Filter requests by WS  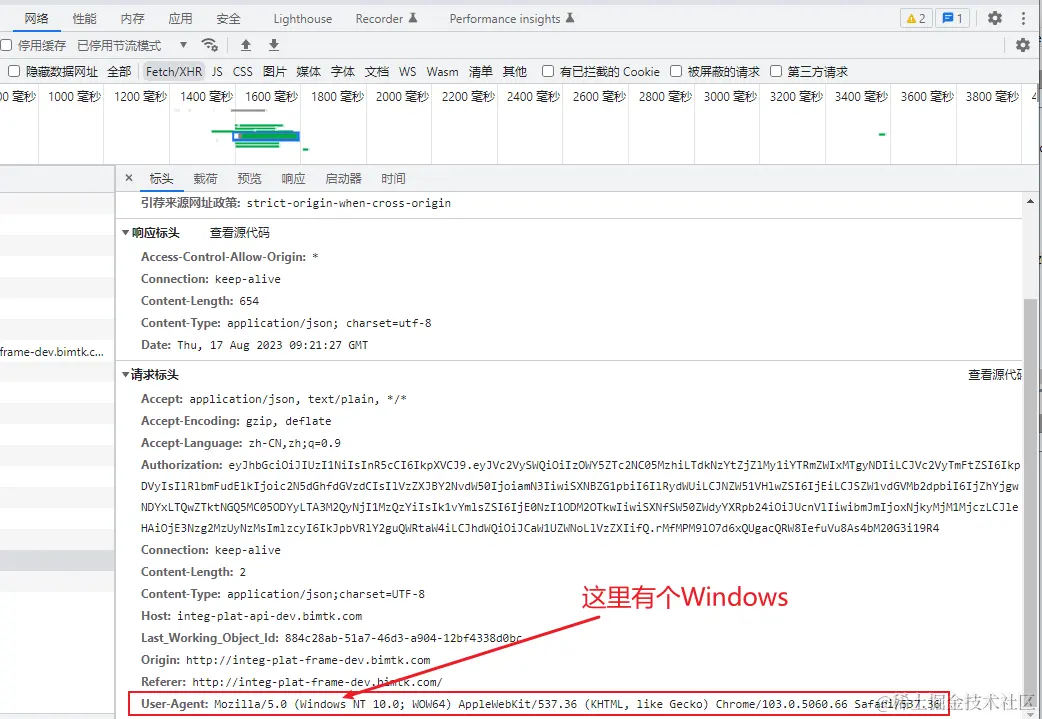click(x=407, y=71)
